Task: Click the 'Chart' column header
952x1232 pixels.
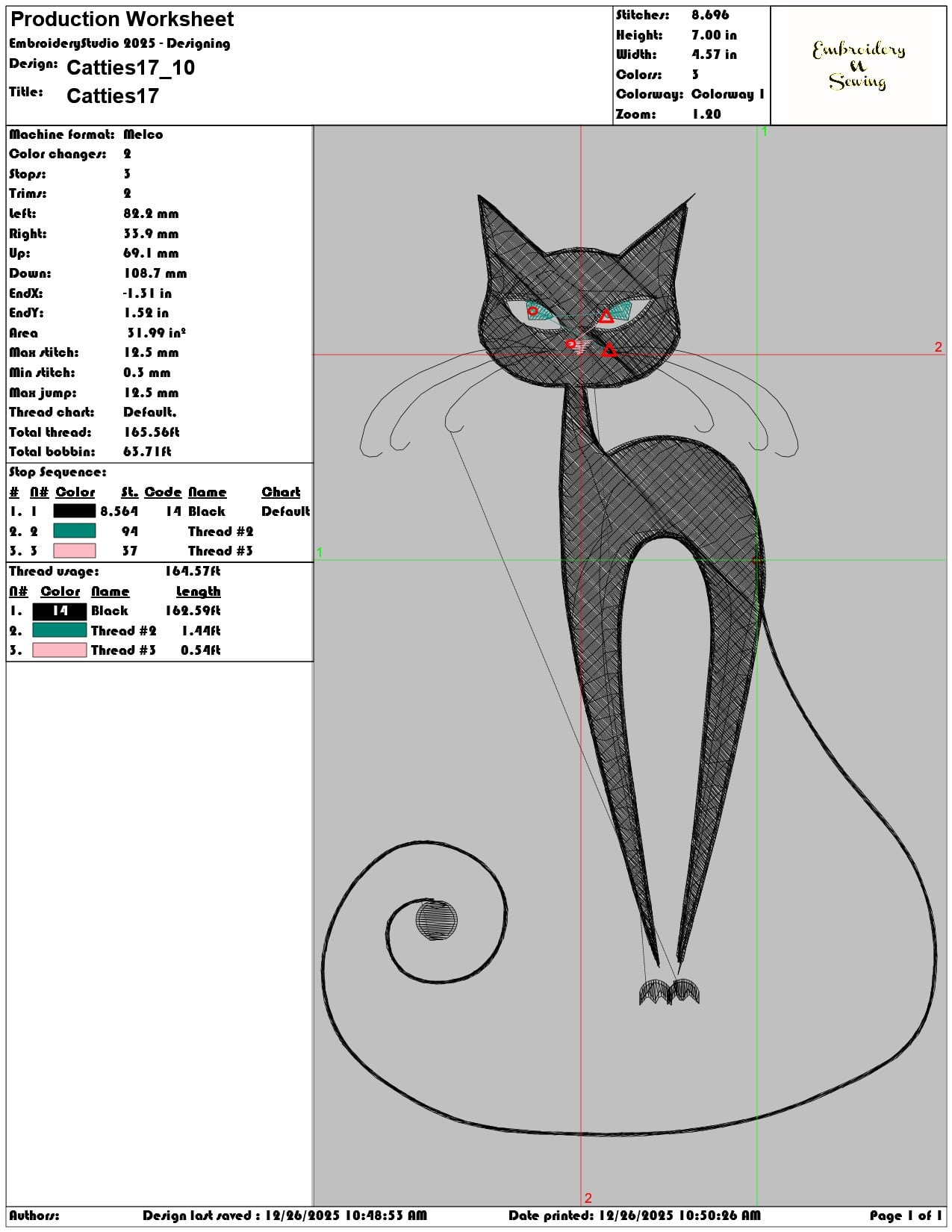Action: (281, 492)
